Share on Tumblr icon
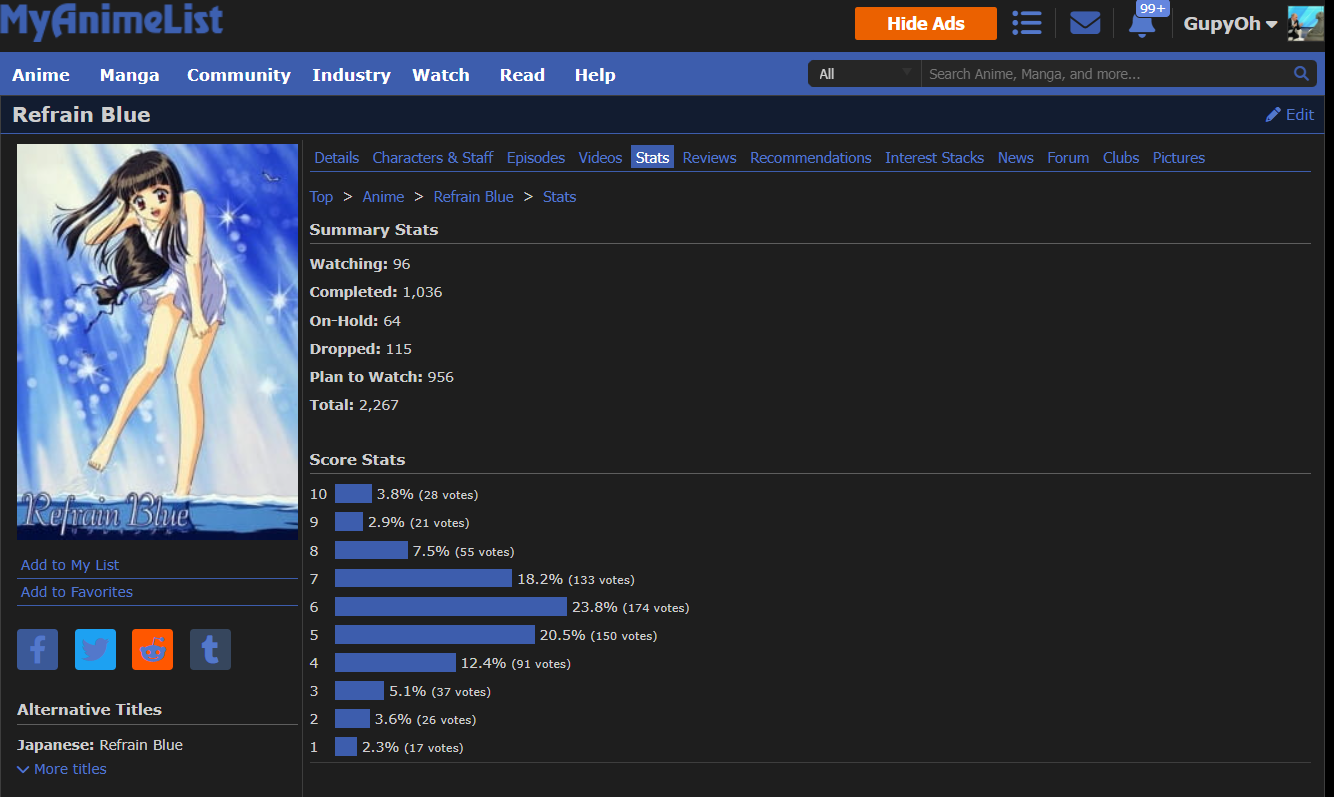The width and height of the screenshot is (1334, 797). point(210,650)
